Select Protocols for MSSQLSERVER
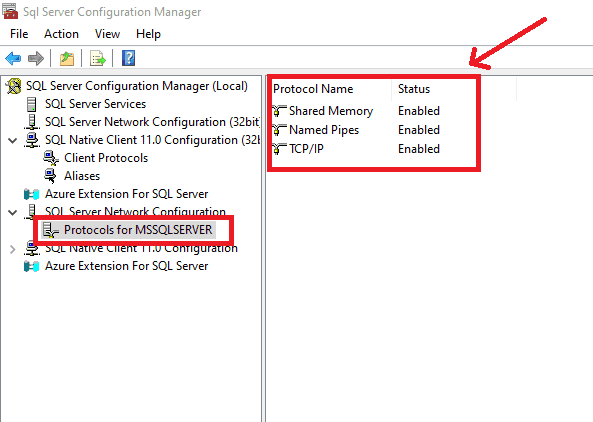593x422 pixels. point(138,230)
